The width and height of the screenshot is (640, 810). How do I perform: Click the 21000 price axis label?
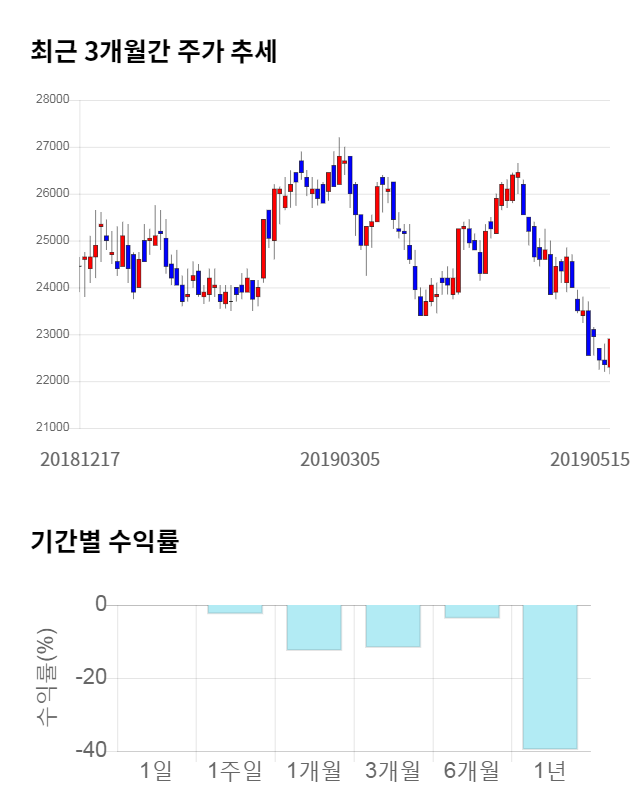pos(52,428)
